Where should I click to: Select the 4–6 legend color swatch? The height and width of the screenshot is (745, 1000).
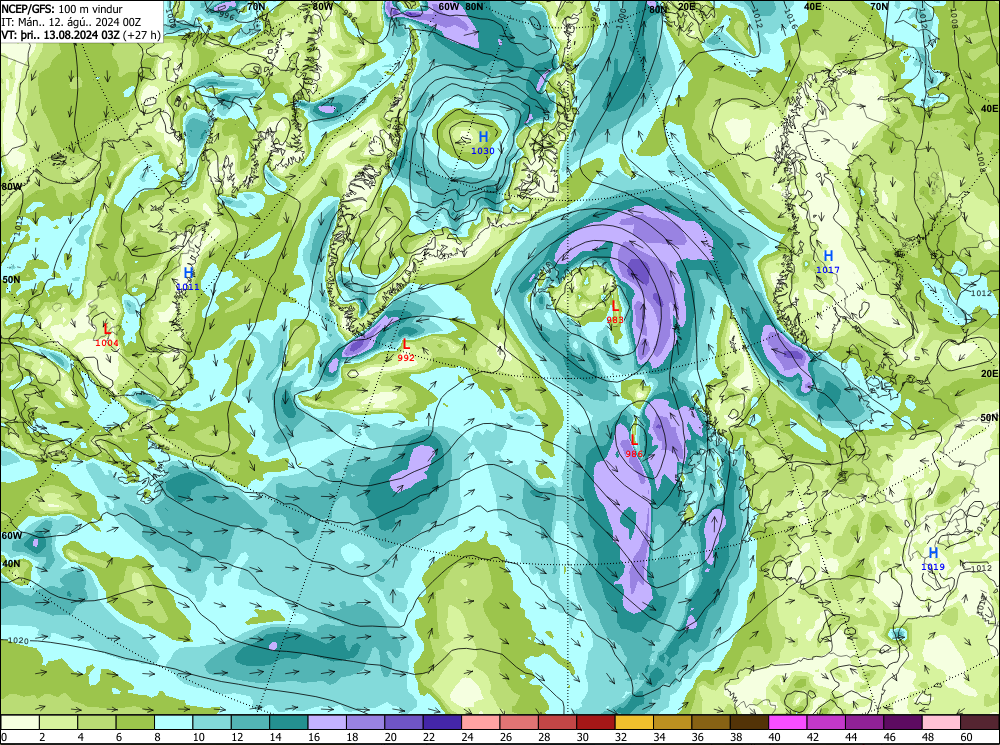(x=97, y=722)
